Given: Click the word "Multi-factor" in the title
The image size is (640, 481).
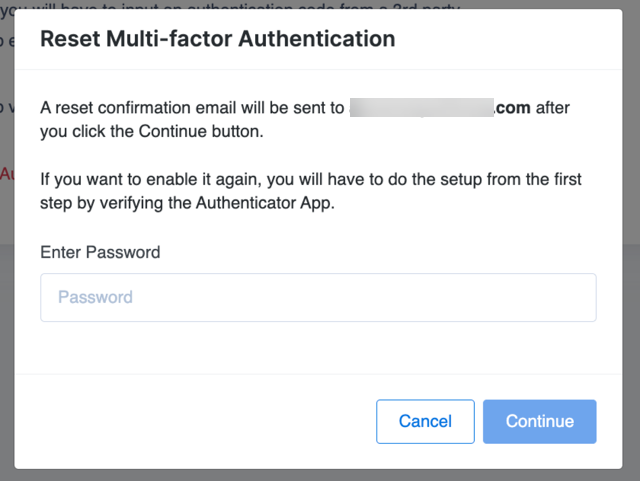Looking at the screenshot, I should (x=162, y=40).
